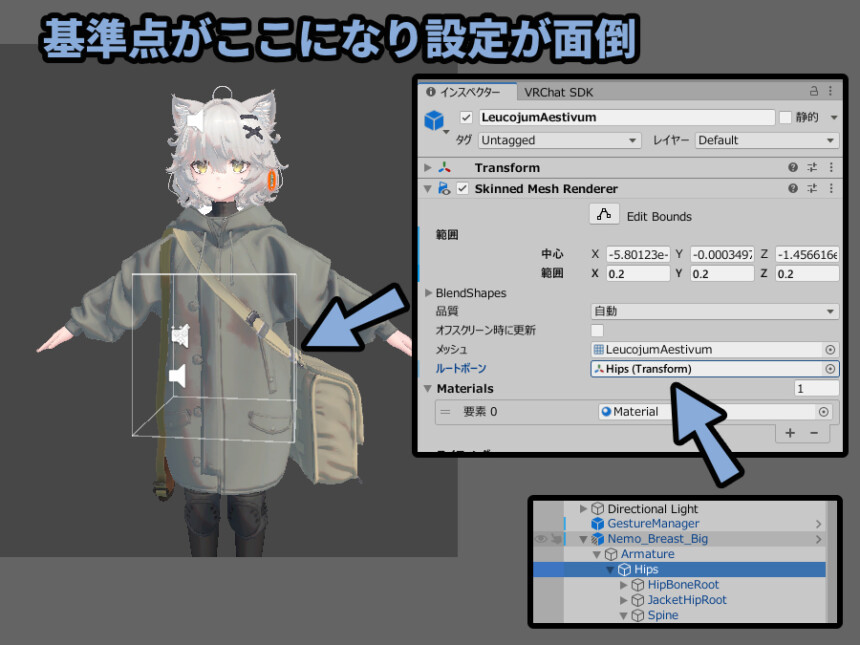Toggle the LeucojumAestivum active checkbox

click(x=466, y=117)
